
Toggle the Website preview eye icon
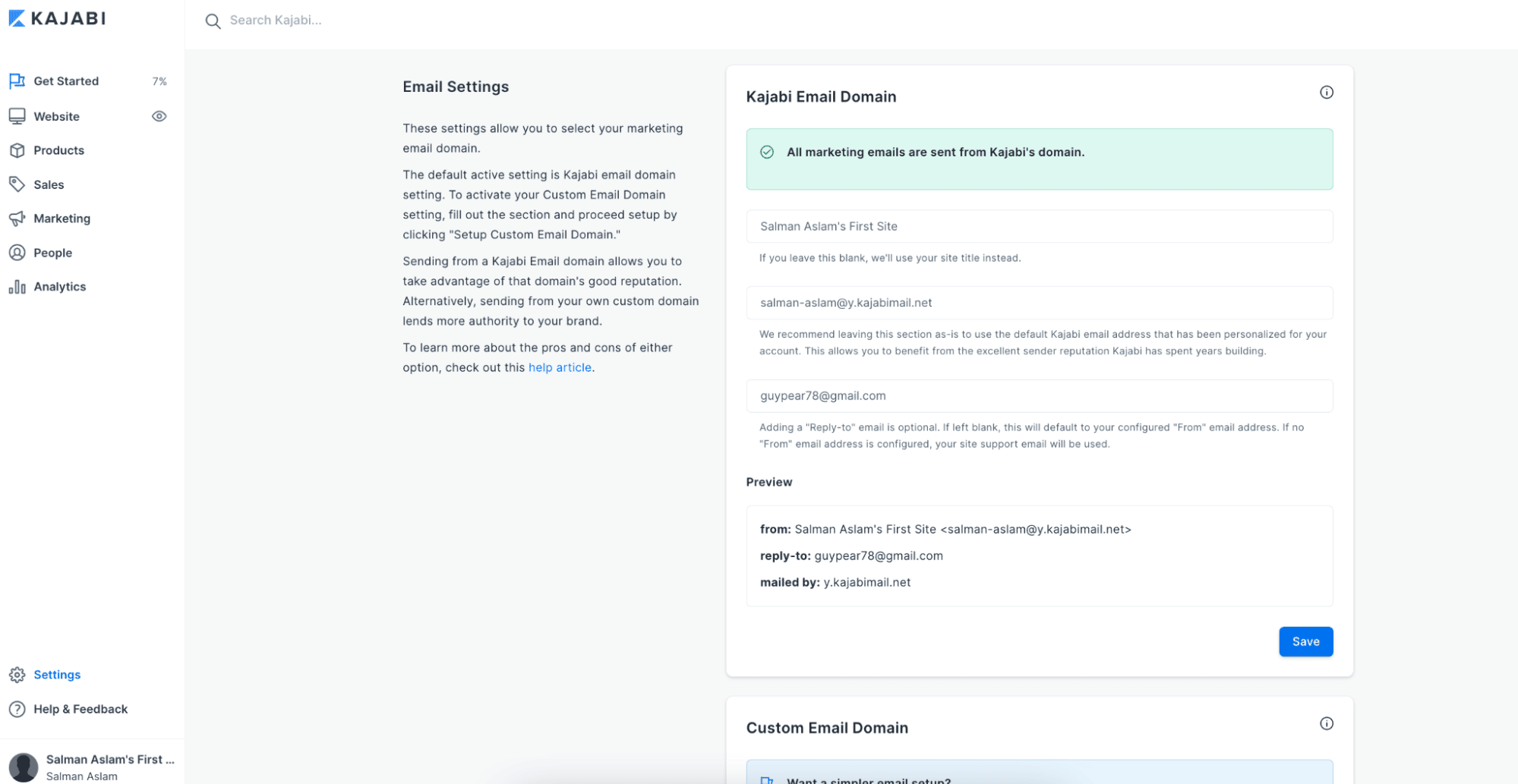[159, 116]
